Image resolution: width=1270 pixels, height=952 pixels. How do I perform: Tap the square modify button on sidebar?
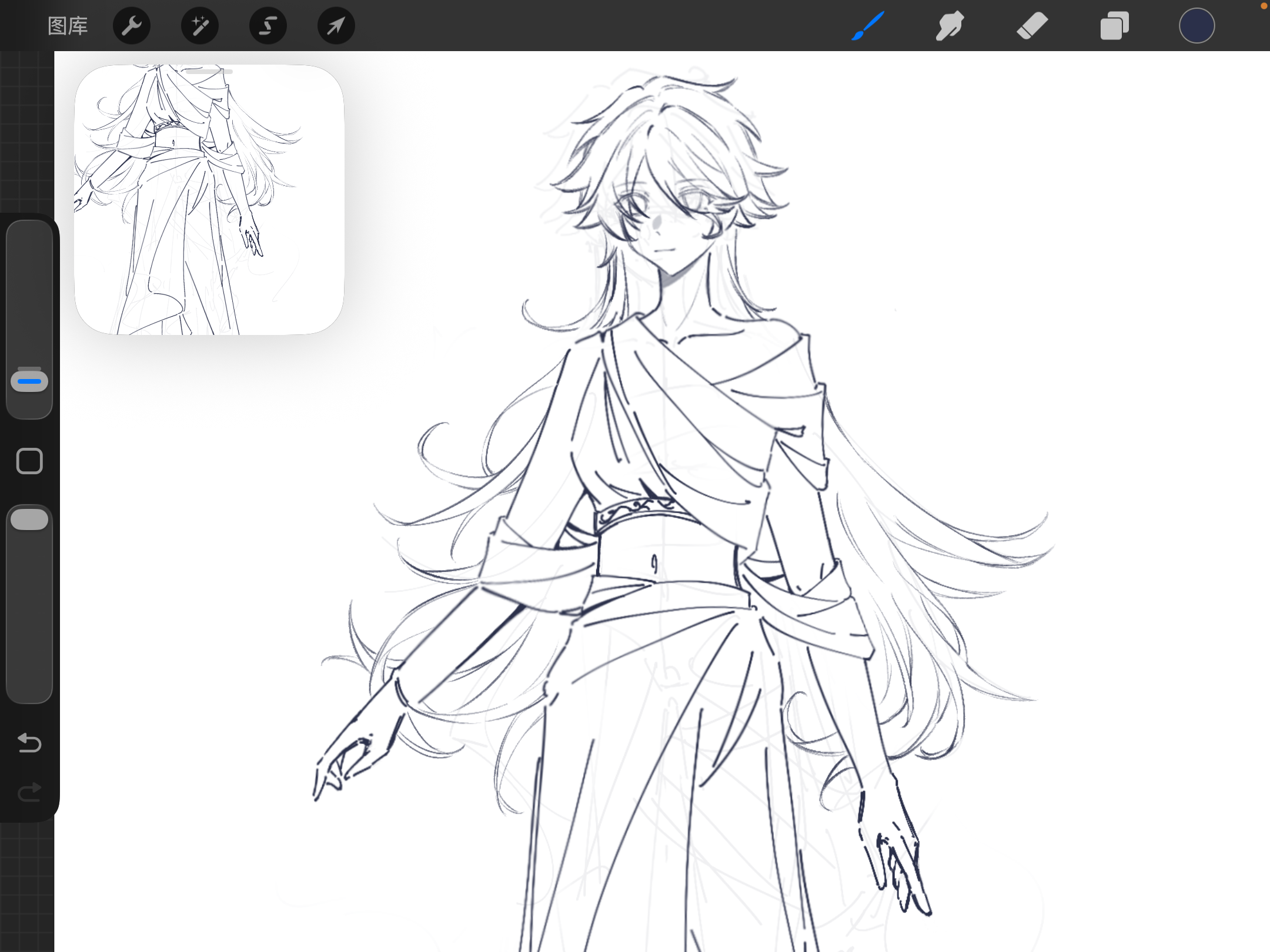coord(29,461)
